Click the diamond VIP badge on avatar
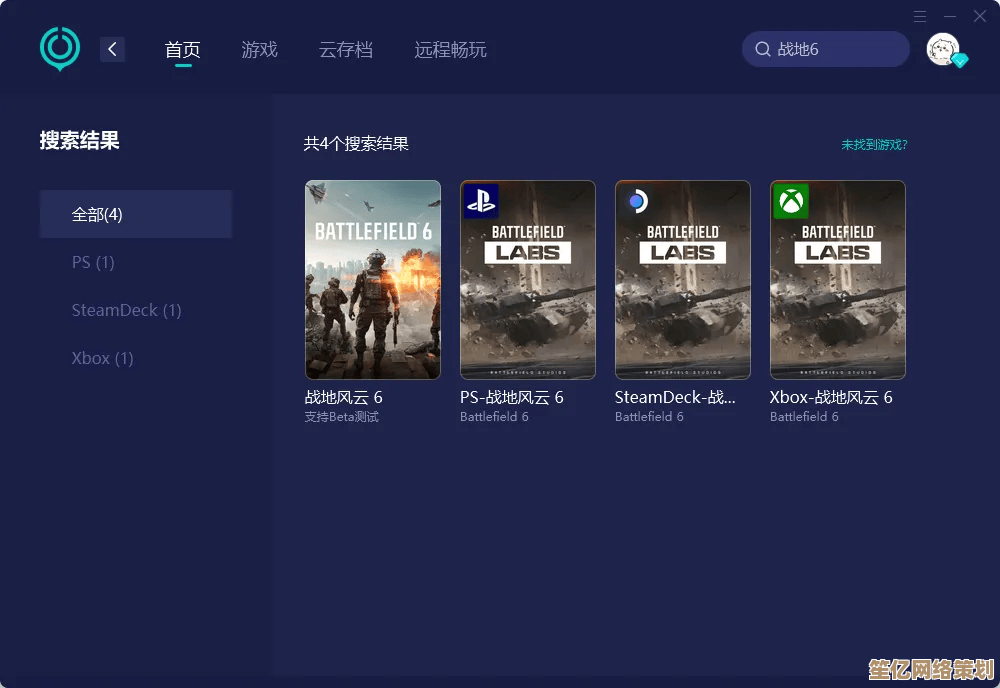 point(960,61)
